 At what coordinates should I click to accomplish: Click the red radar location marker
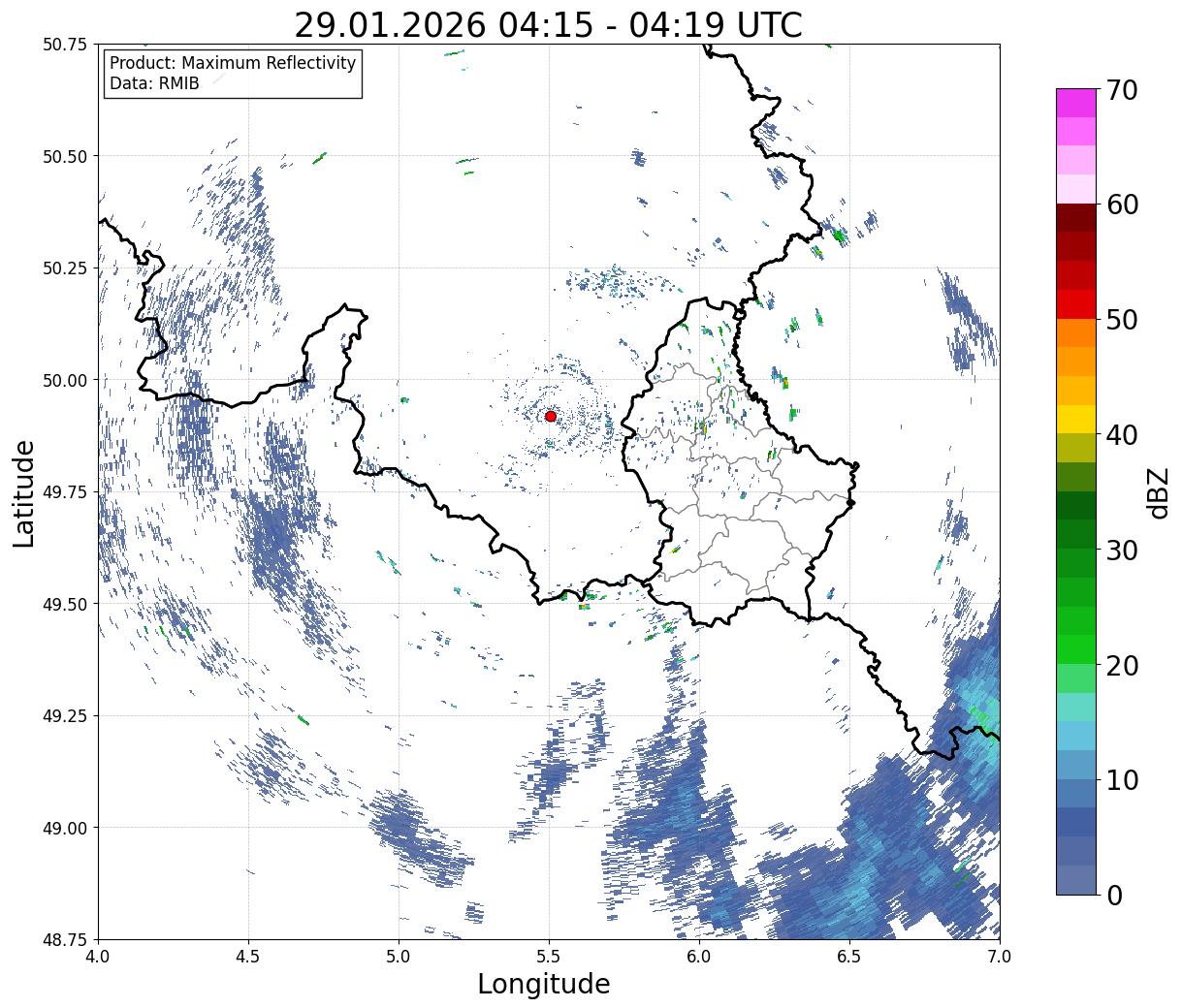point(551,416)
